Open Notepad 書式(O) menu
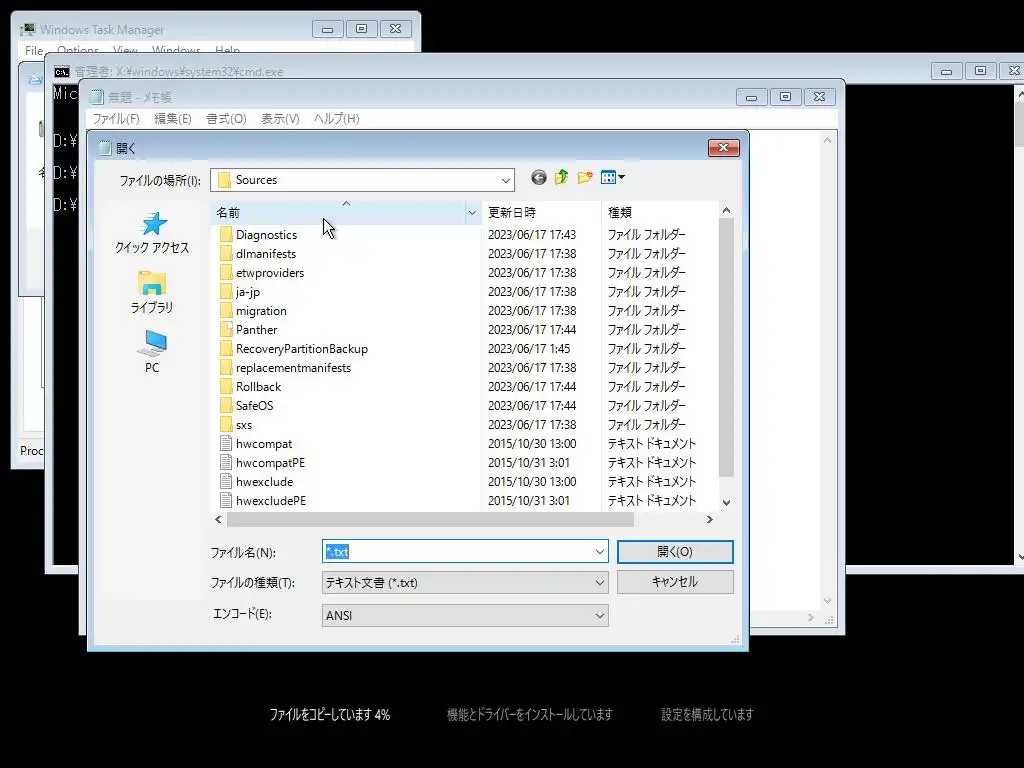1024x768 pixels. (x=226, y=119)
